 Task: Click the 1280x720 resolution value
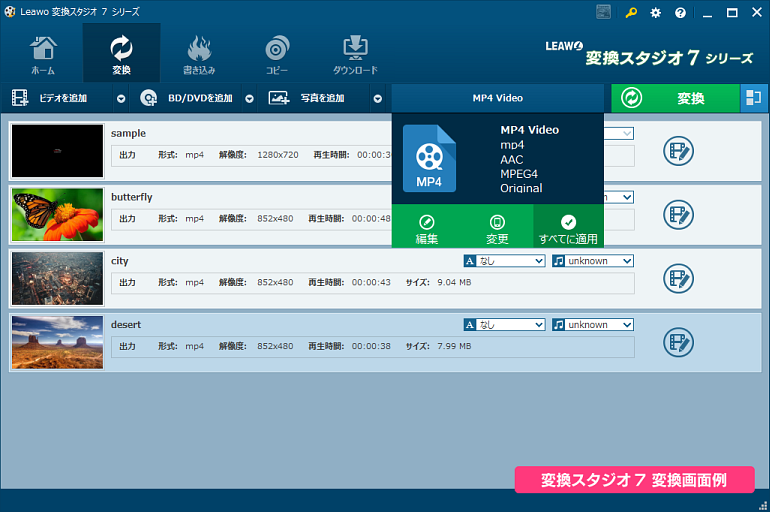click(278, 155)
